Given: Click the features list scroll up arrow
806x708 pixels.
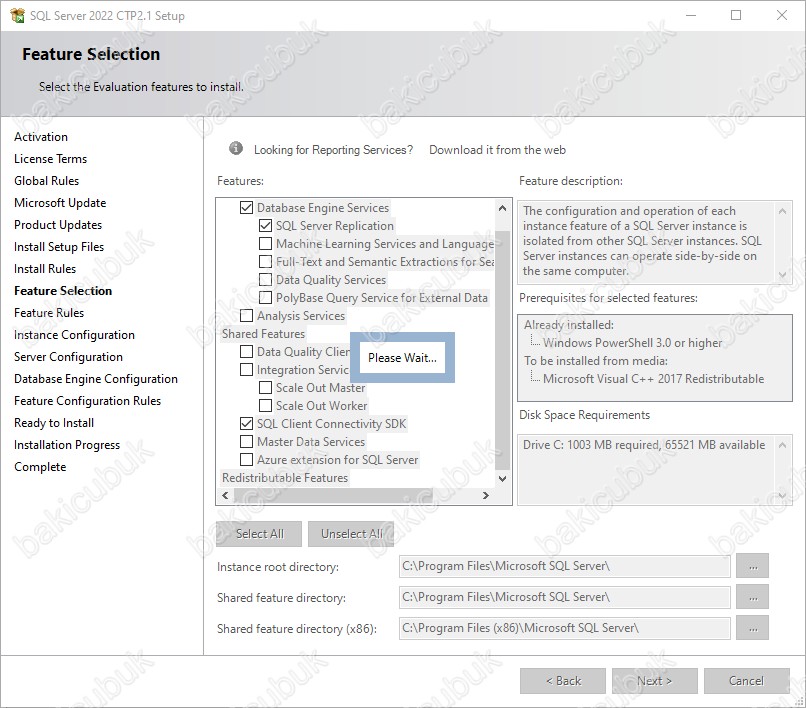Looking at the screenshot, I should pos(502,208).
